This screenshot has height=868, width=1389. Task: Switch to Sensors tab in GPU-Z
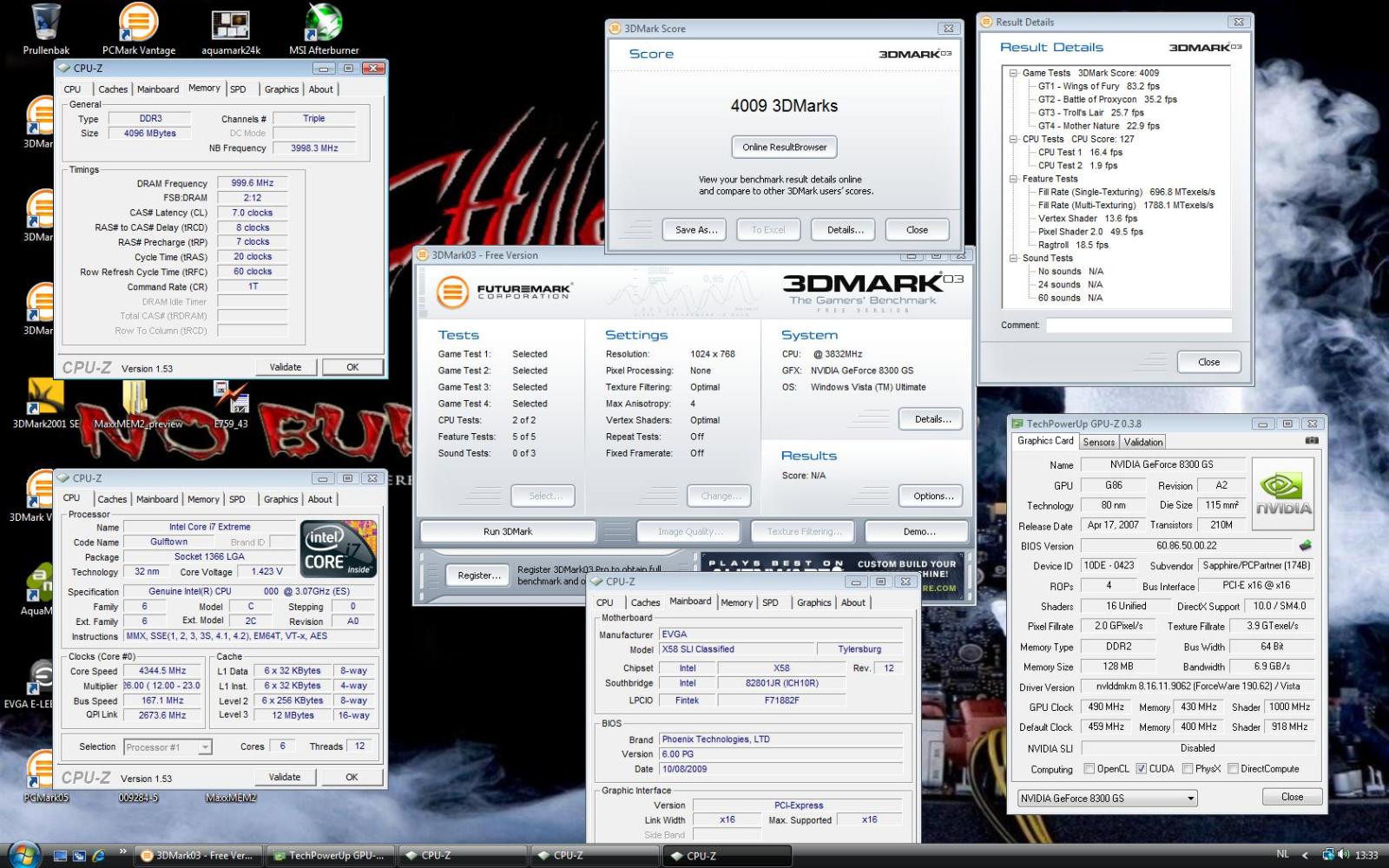click(x=1098, y=442)
